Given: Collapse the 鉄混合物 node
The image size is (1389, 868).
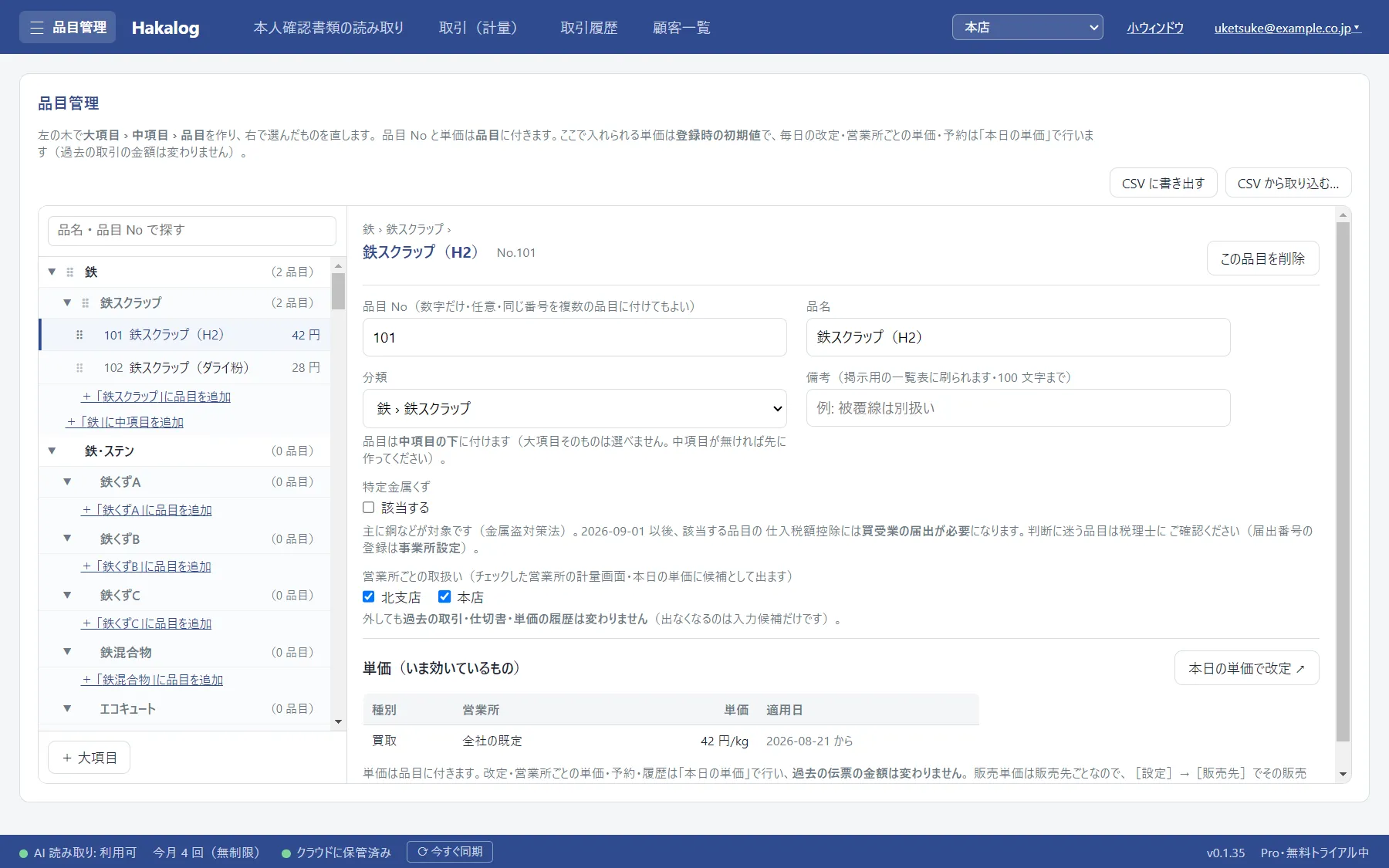Looking at the screenshot, I should 67,652.
